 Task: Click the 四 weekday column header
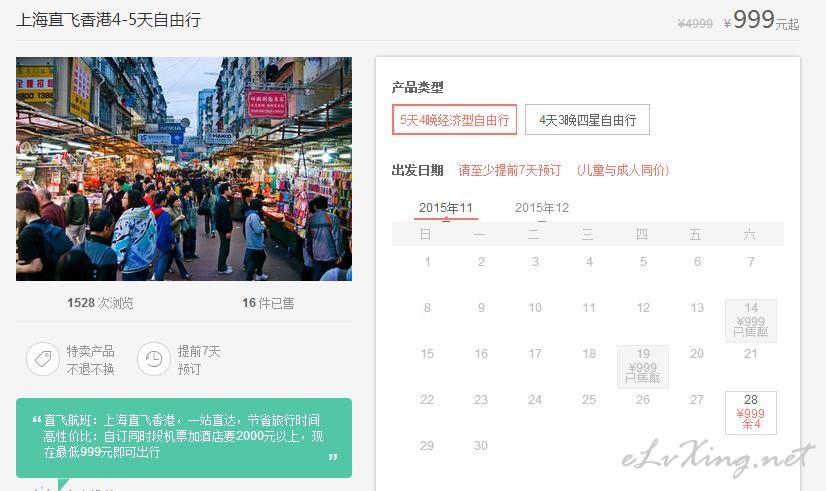(642, 234)
